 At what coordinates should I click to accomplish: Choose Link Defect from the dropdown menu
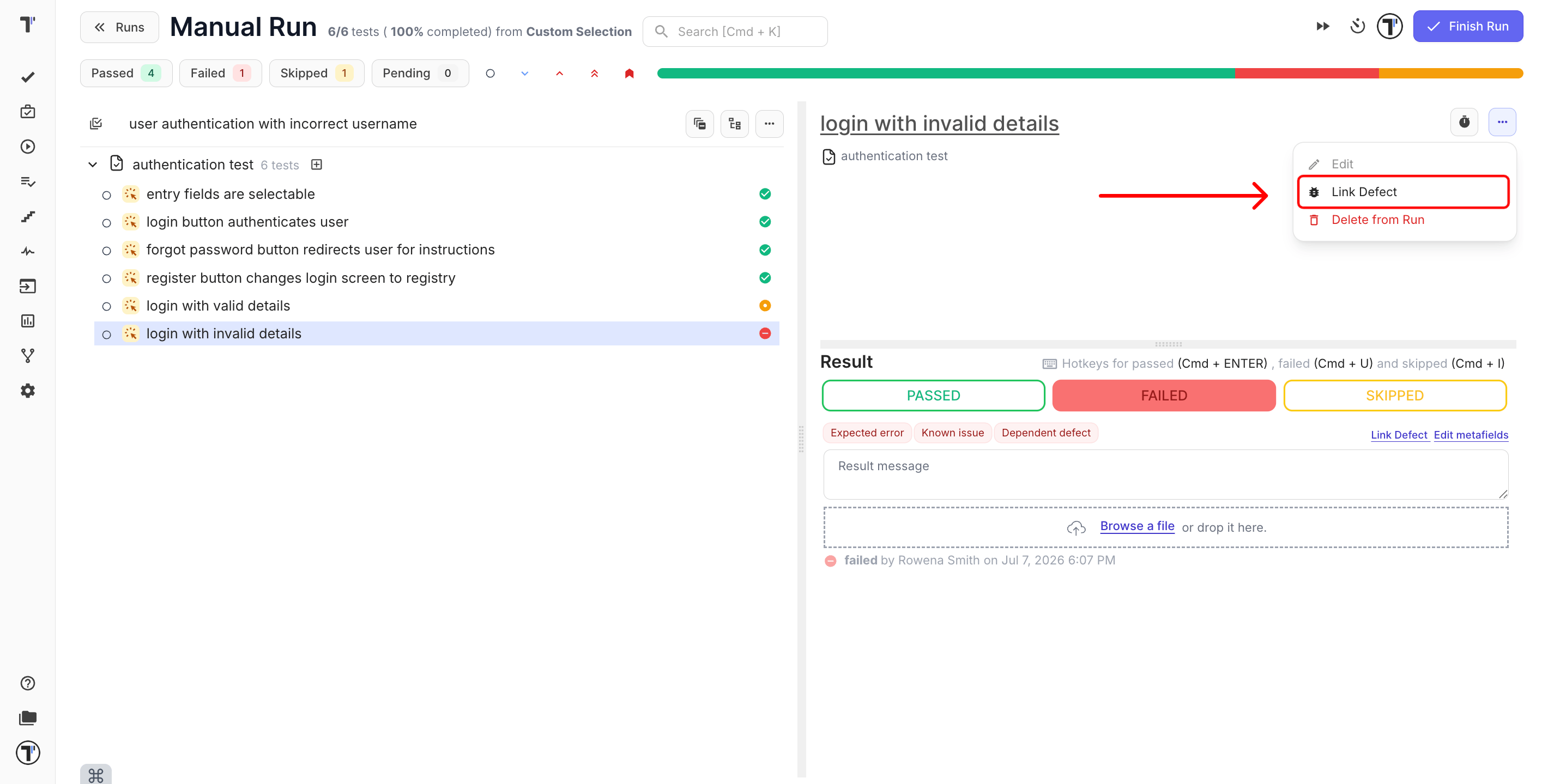pos(1404,192)
